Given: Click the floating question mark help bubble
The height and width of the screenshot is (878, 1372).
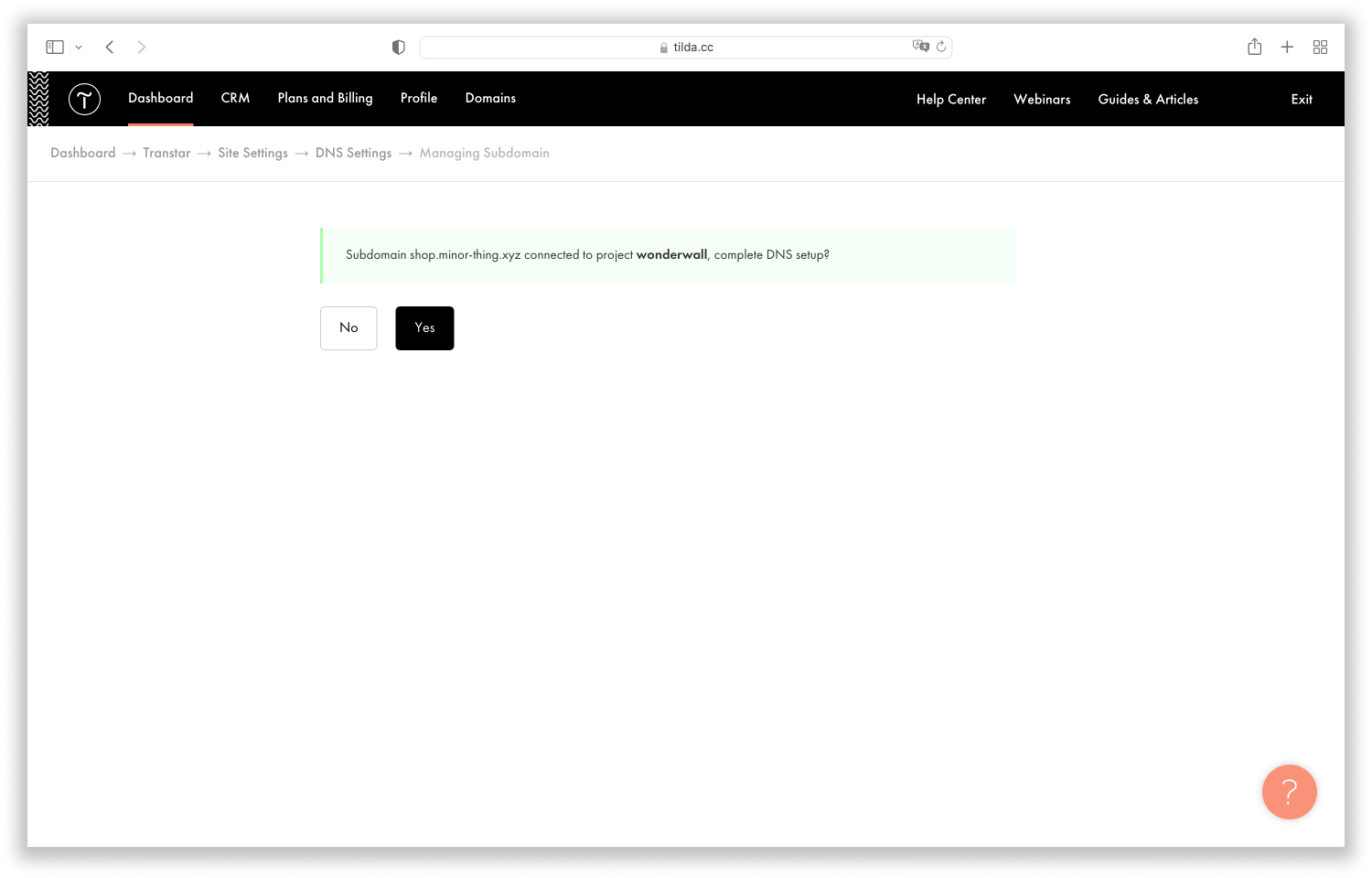Looking at the screenshot, I should click(1289, 792).
